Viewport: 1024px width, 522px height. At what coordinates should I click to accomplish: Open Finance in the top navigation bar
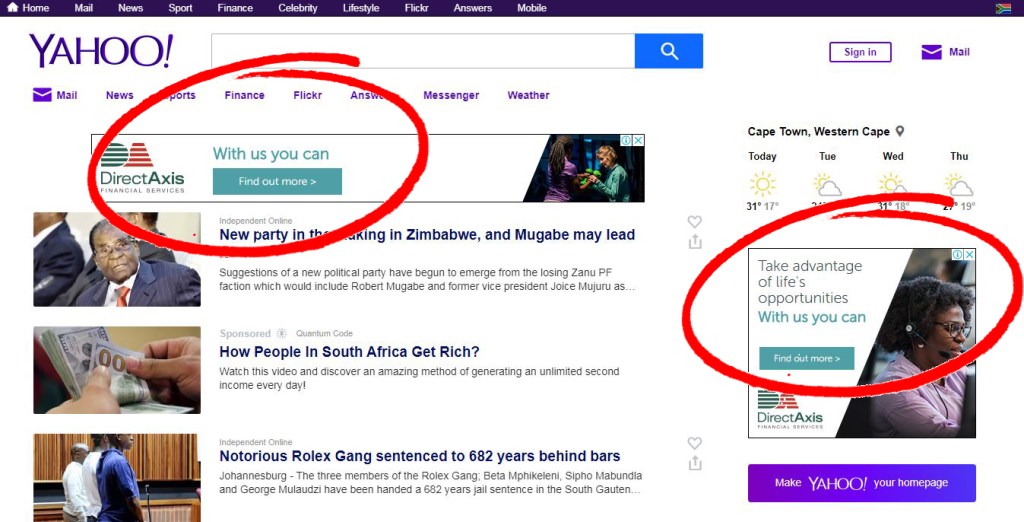pos(235,8)
